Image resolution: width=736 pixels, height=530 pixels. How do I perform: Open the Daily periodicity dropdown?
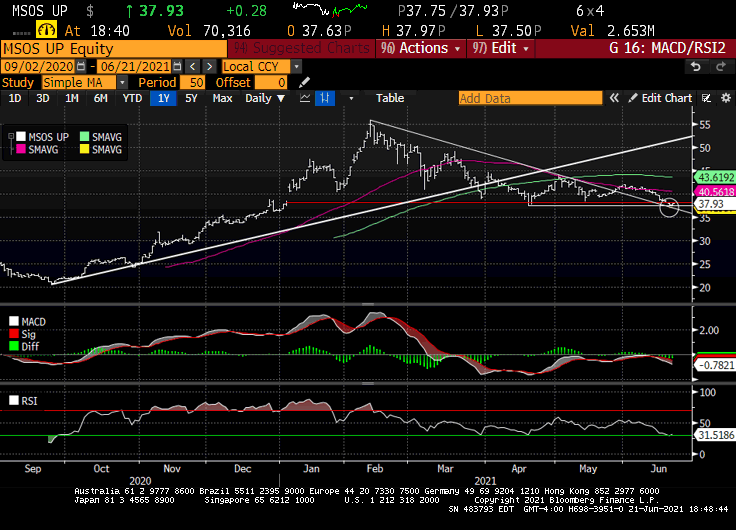click(x=265, y=98)
